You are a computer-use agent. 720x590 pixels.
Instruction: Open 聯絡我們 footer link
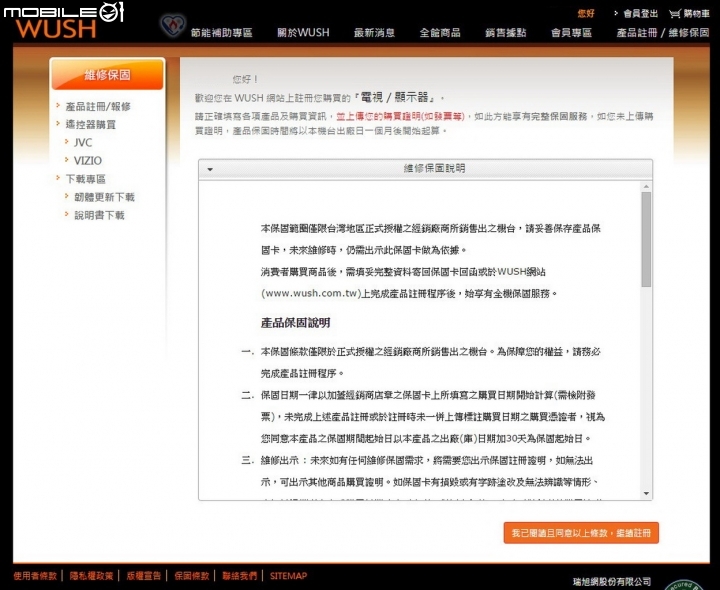[239, 576]
